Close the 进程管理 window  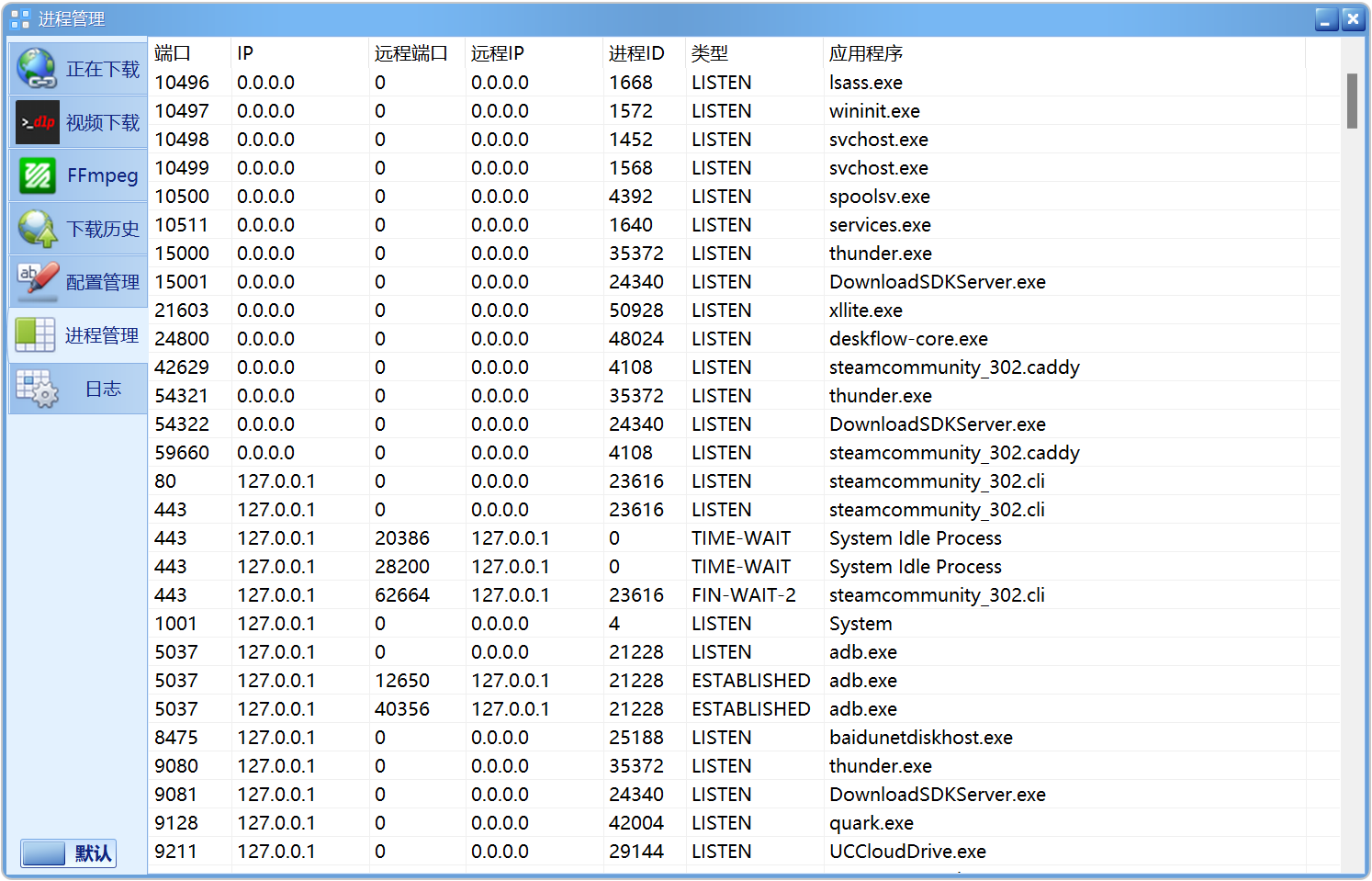point(1353,19)
